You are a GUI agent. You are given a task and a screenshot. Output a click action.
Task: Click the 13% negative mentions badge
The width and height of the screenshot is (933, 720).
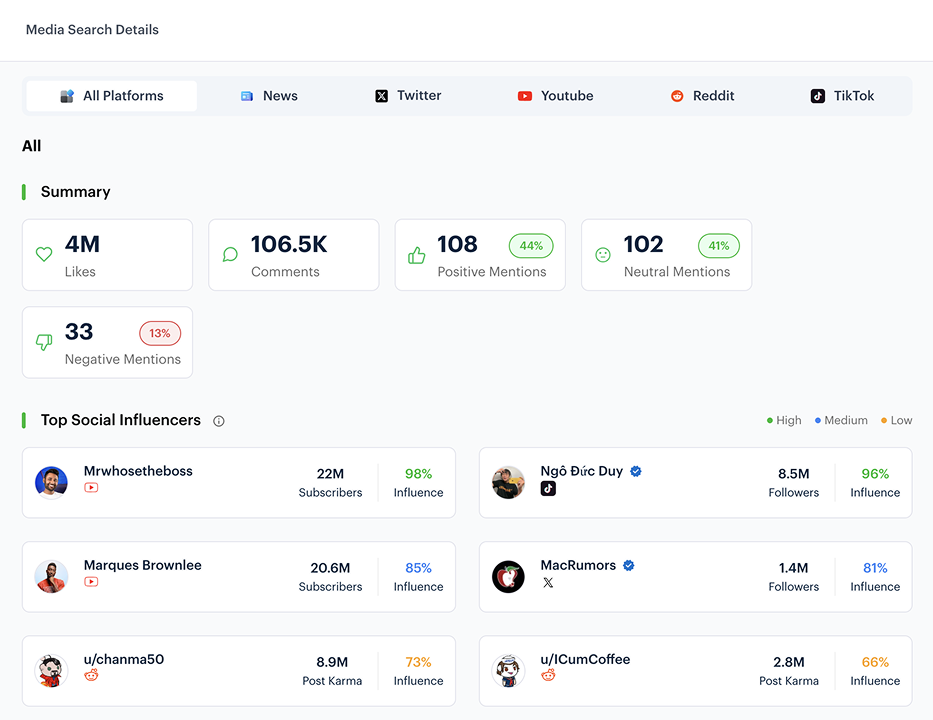(x=160, y=333)
